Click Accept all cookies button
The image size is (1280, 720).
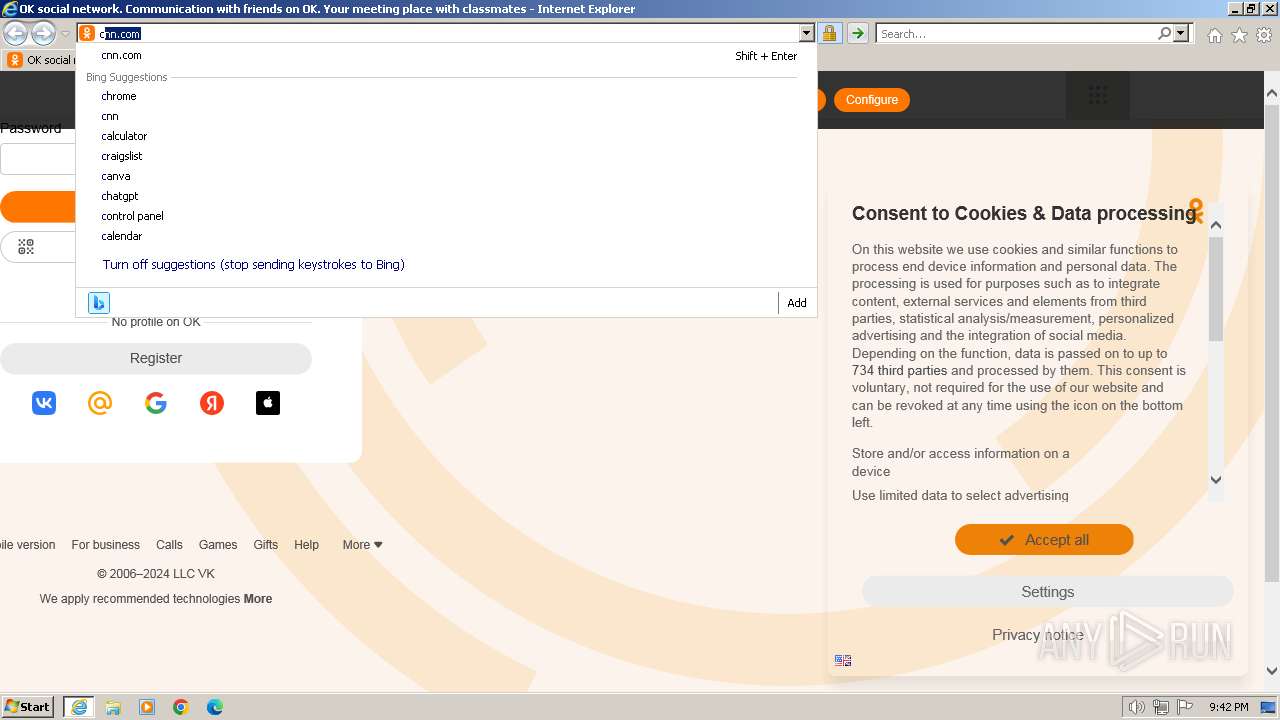pyautogui.click(x=1044, y=540)
